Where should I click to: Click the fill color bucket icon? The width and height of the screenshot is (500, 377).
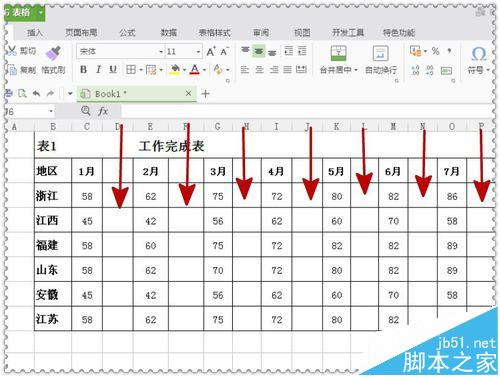(175, 70)
